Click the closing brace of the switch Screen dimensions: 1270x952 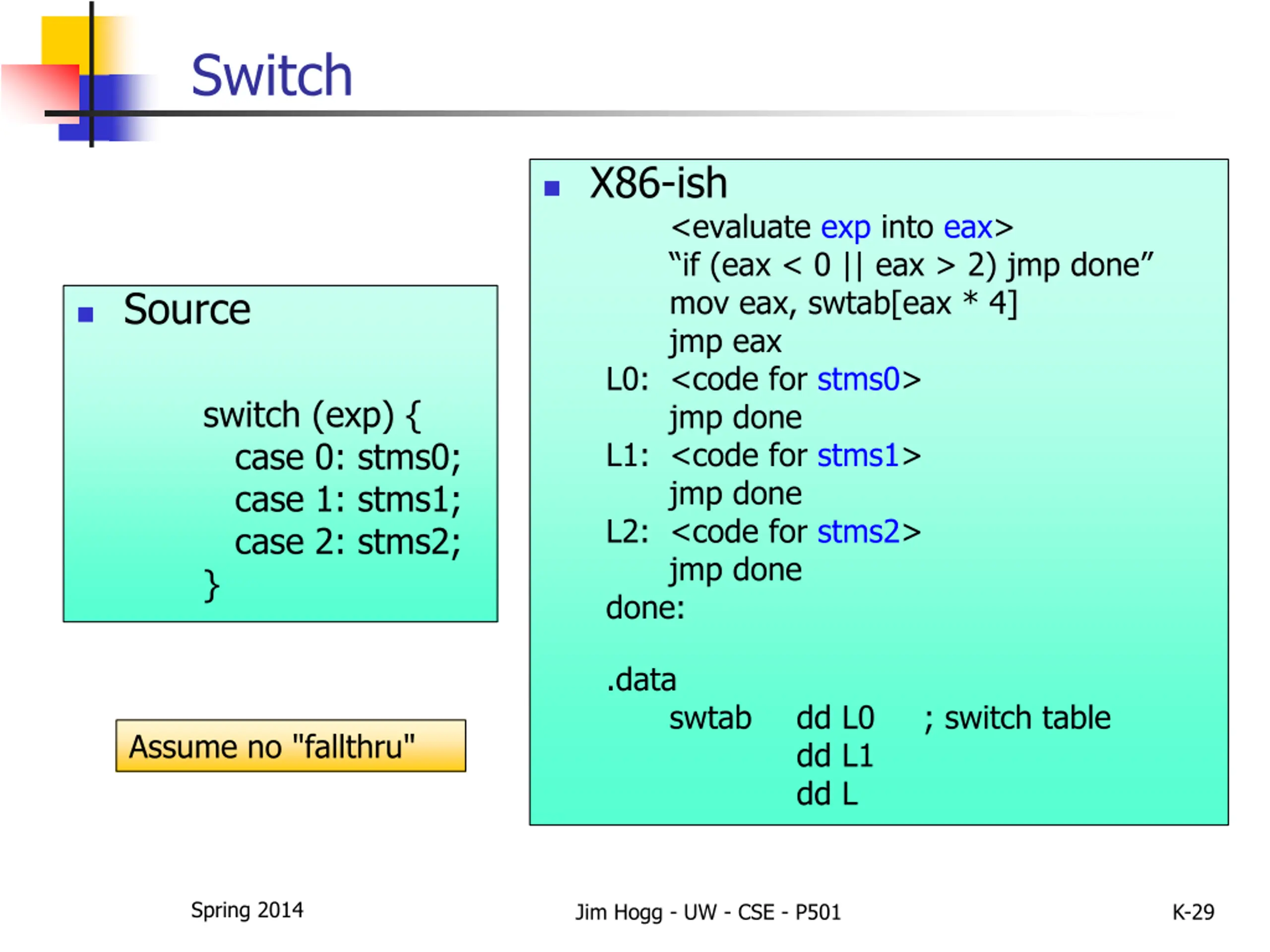click(x=212, y=586)
